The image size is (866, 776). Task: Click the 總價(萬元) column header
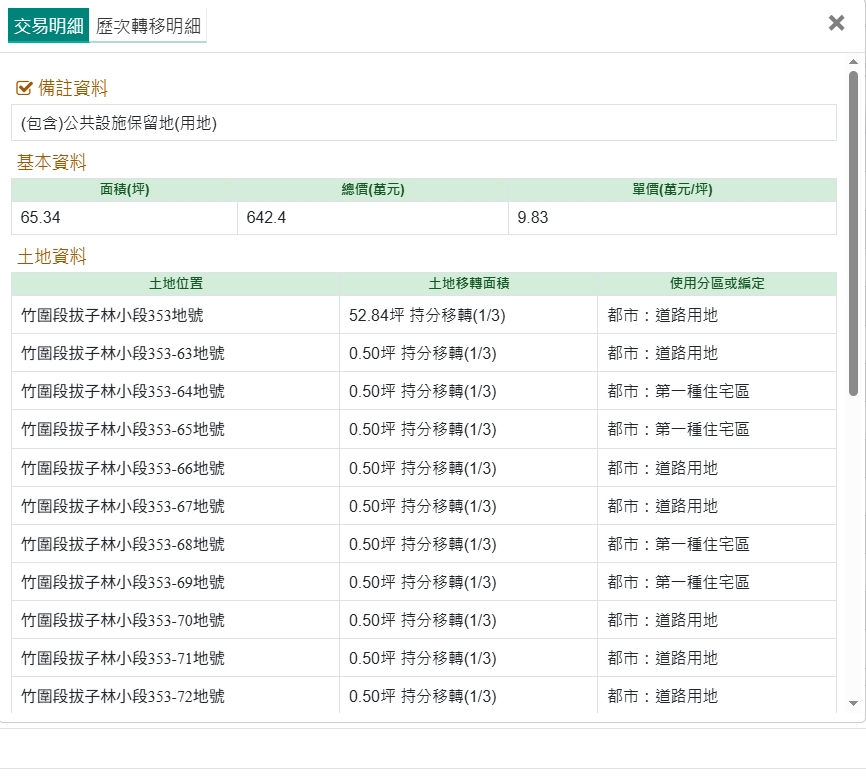pos(372,190)
